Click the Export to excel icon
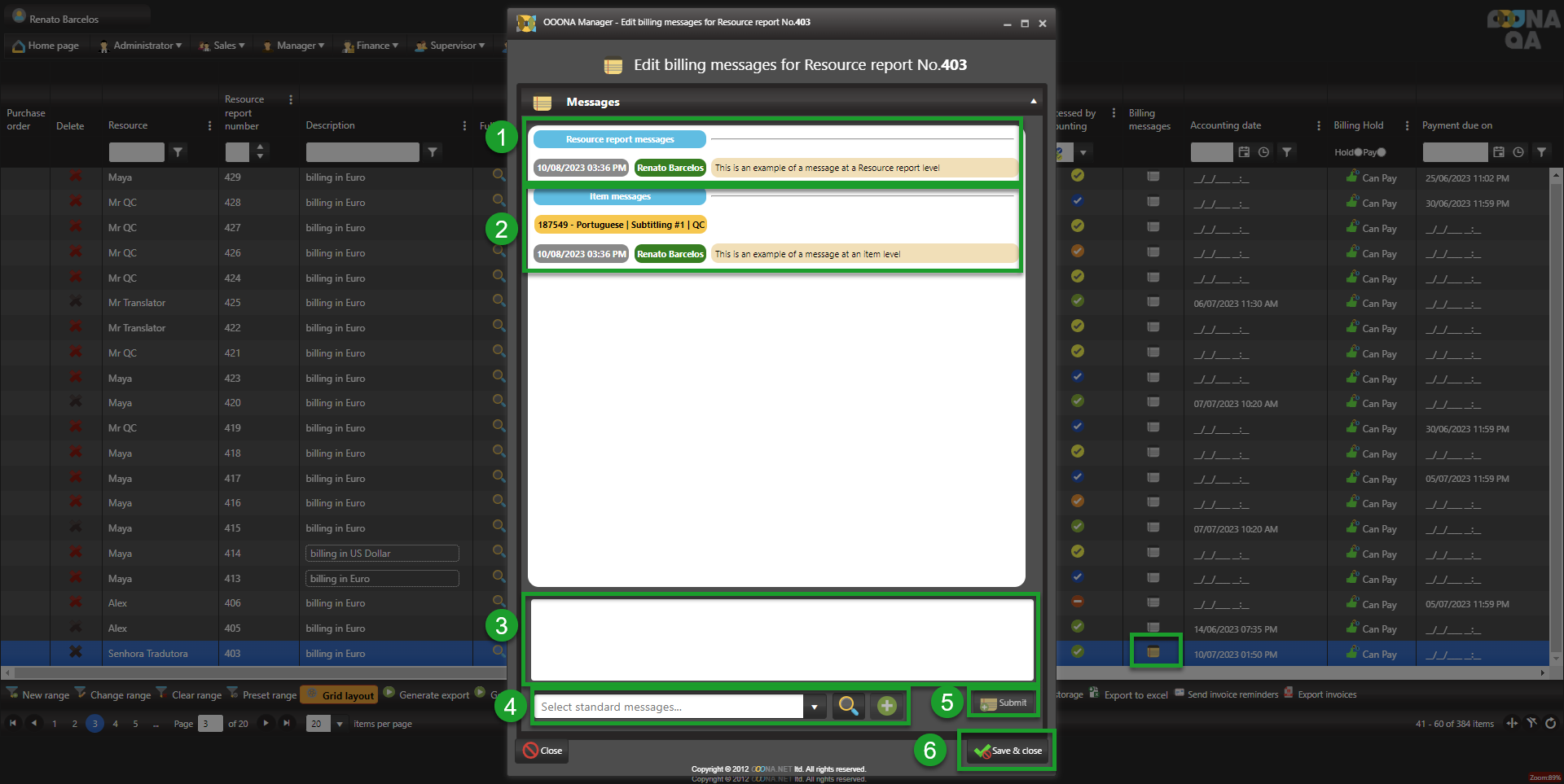The width and height of the screenshot is (1564, 784). click(x=1094, y=694)
